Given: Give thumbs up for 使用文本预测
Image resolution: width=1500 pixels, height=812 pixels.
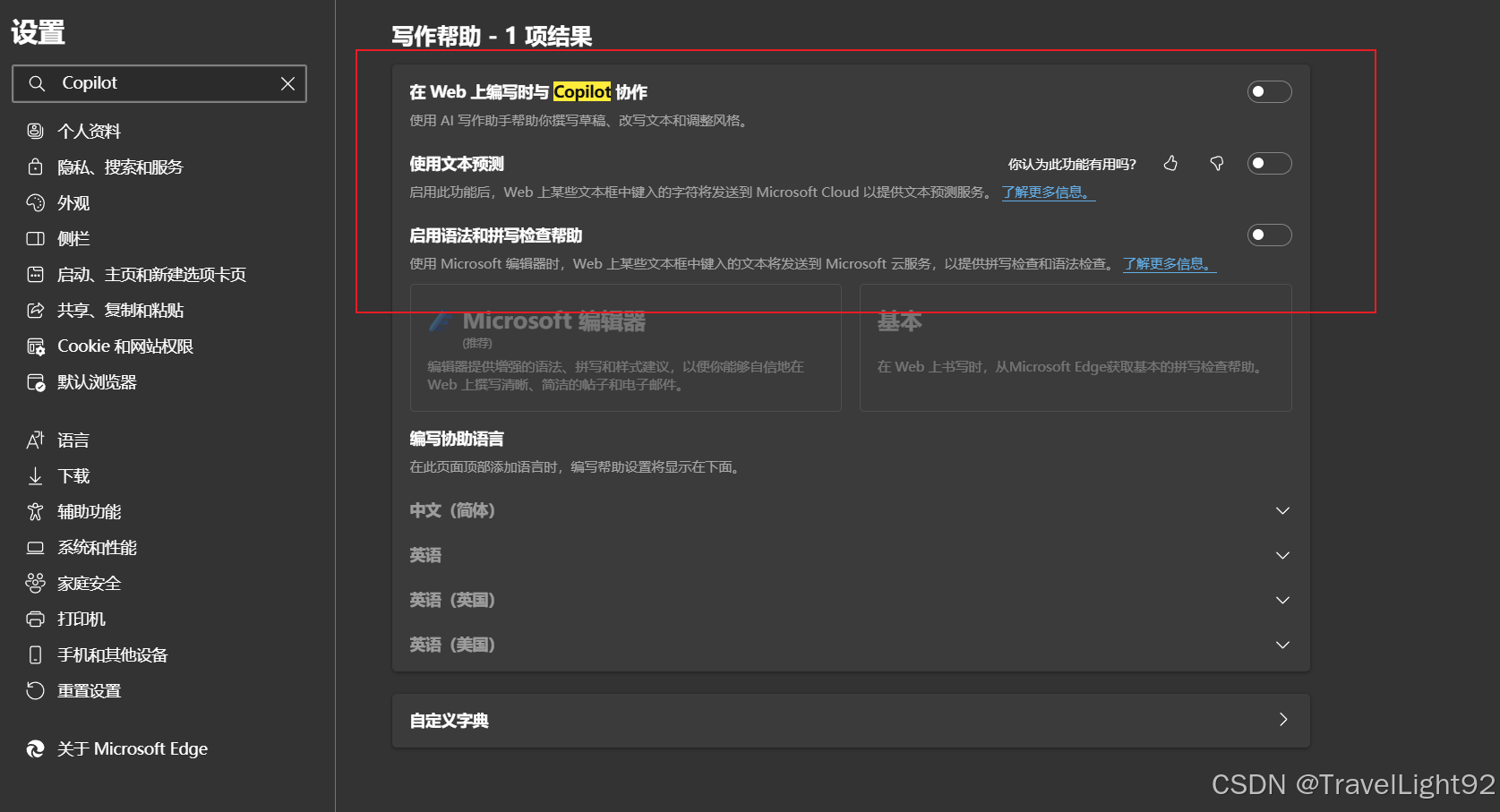Looking at the screenshot, I should coord(1170,163).
